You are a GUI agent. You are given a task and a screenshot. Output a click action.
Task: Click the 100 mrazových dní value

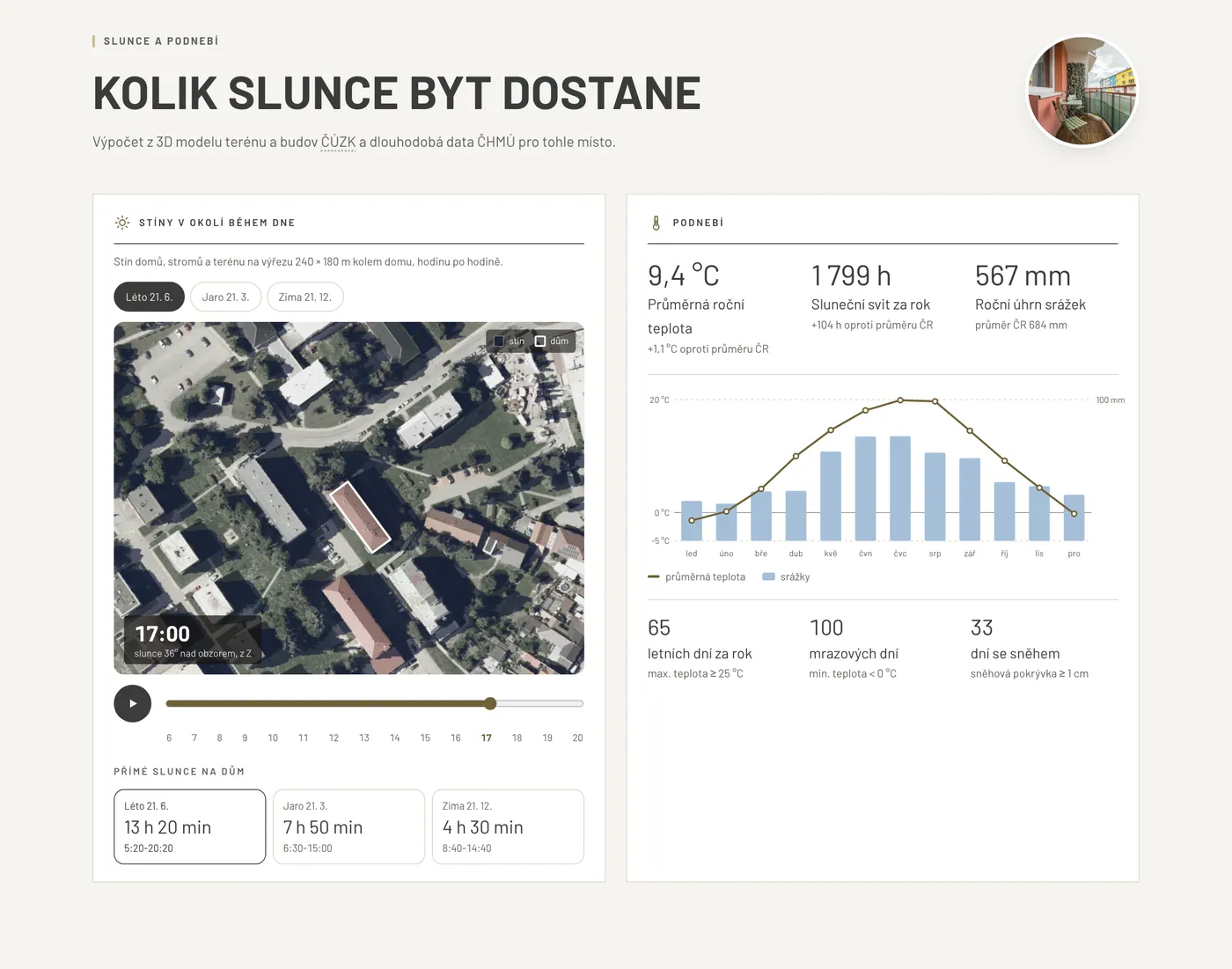(x=826, y=628)
